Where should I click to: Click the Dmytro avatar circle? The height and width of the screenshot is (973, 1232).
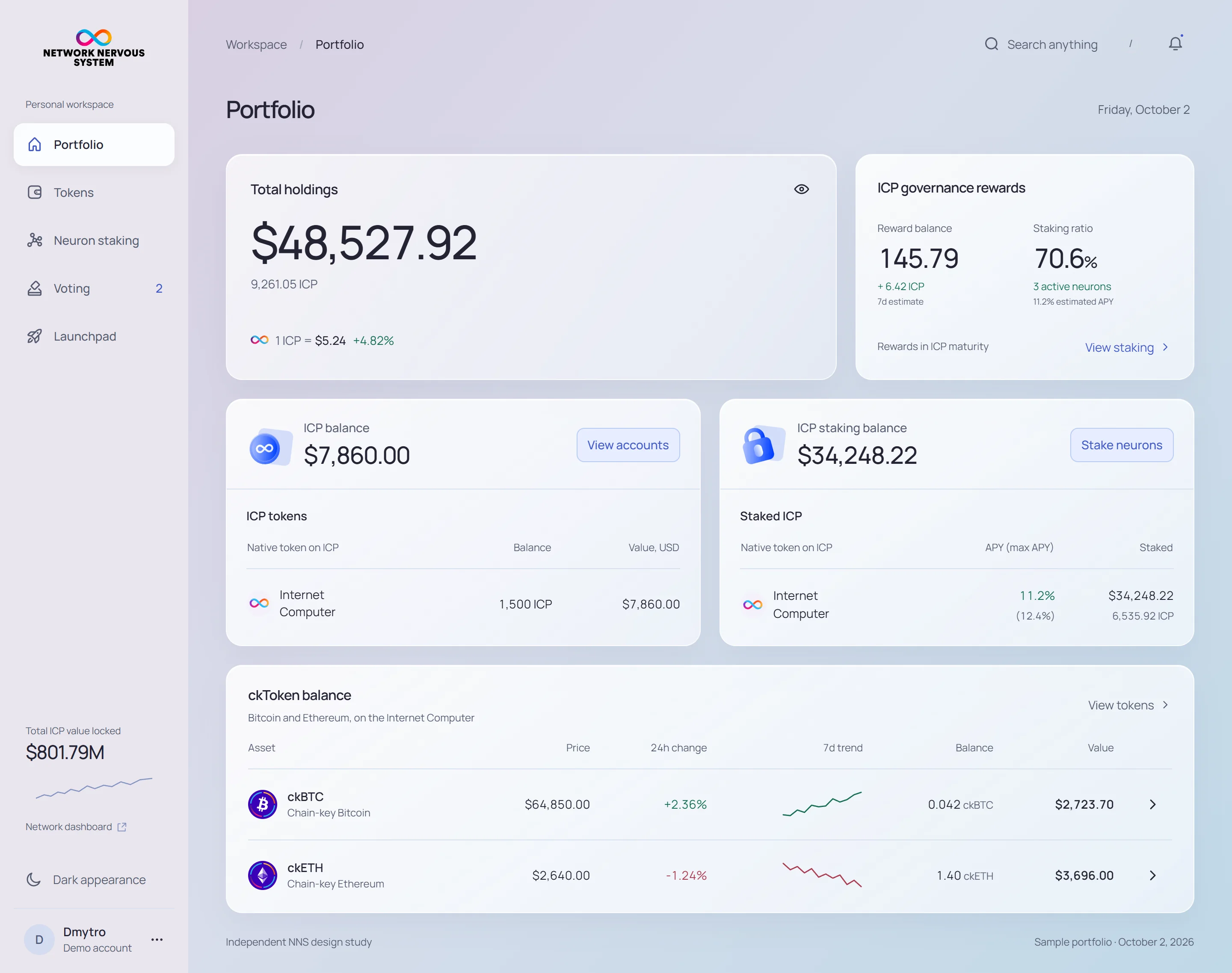click(39, 939)
